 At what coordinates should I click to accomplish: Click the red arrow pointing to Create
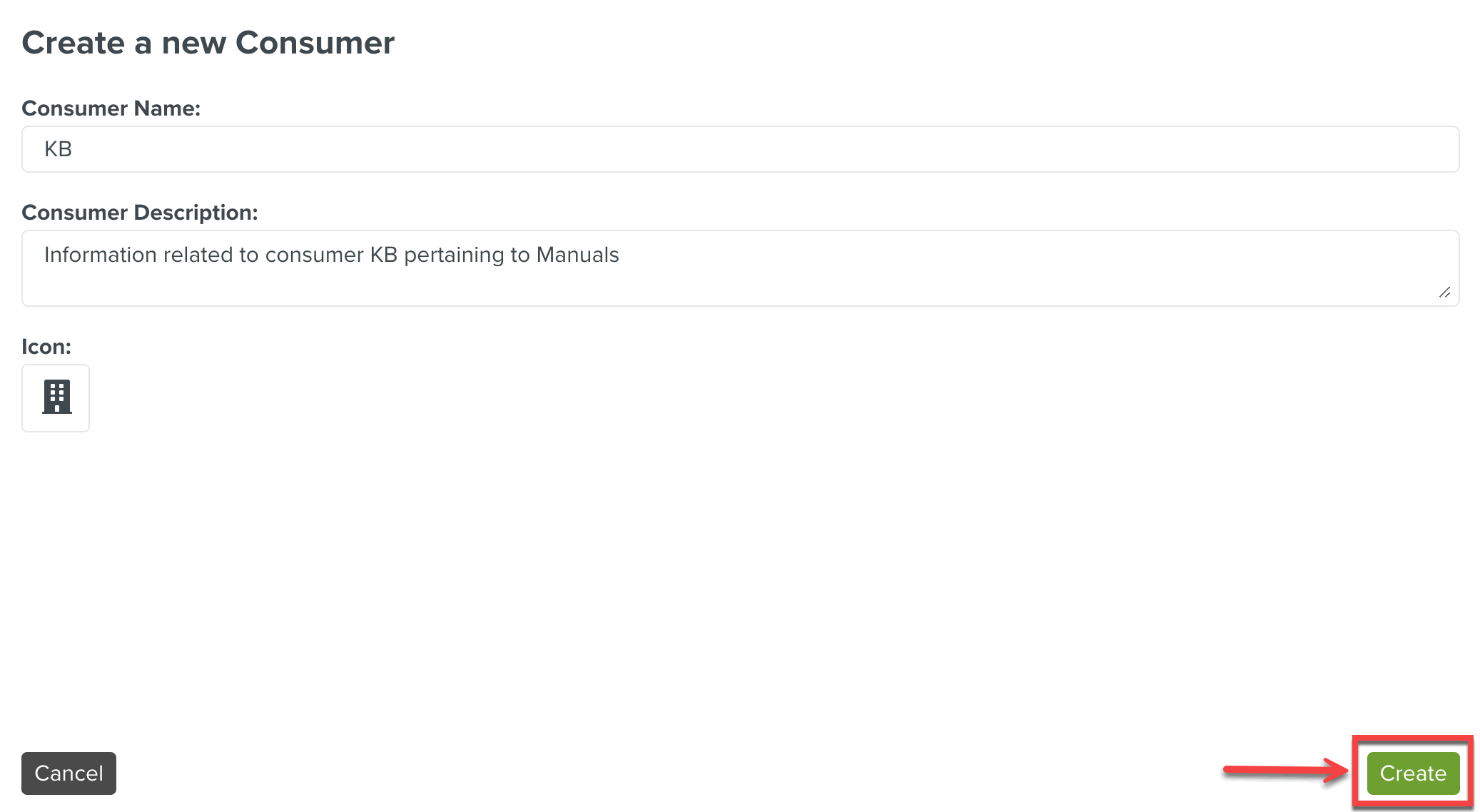tap(1284, 771)
